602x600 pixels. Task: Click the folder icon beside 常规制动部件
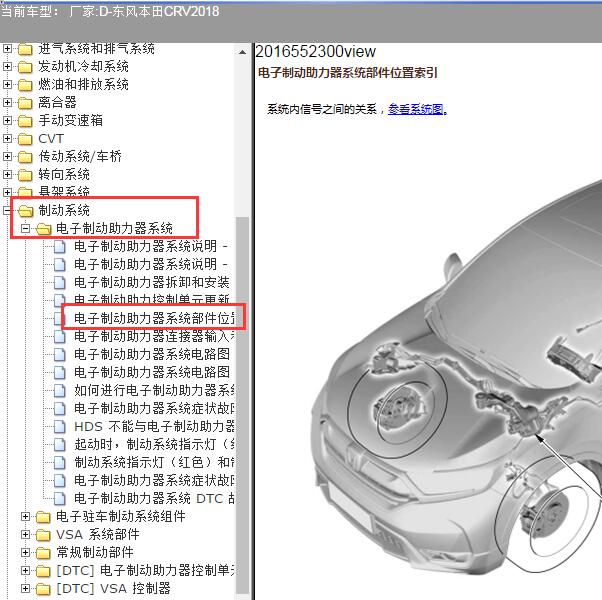click(x=43, y=552)
